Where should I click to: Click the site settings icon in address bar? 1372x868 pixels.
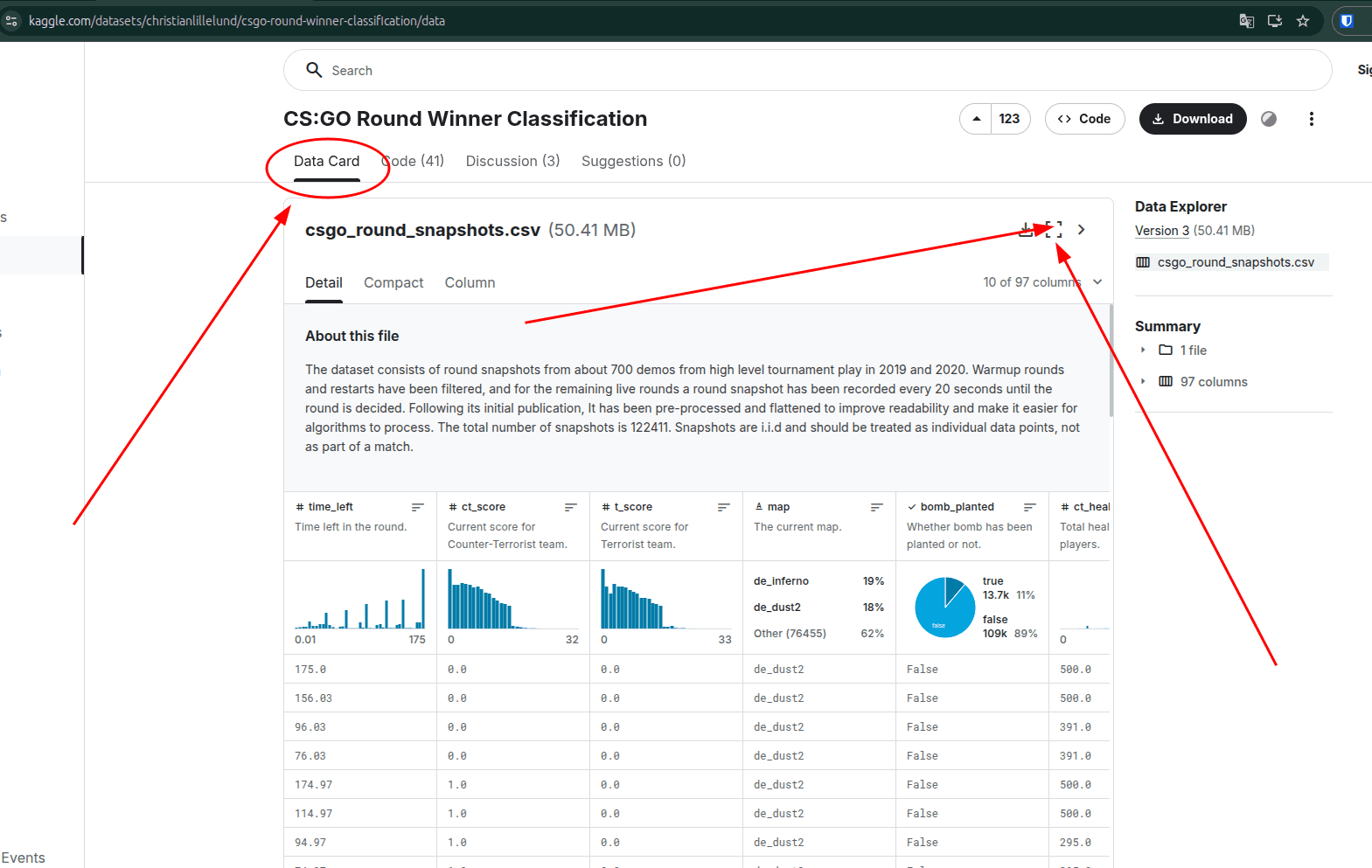point(11,21)
